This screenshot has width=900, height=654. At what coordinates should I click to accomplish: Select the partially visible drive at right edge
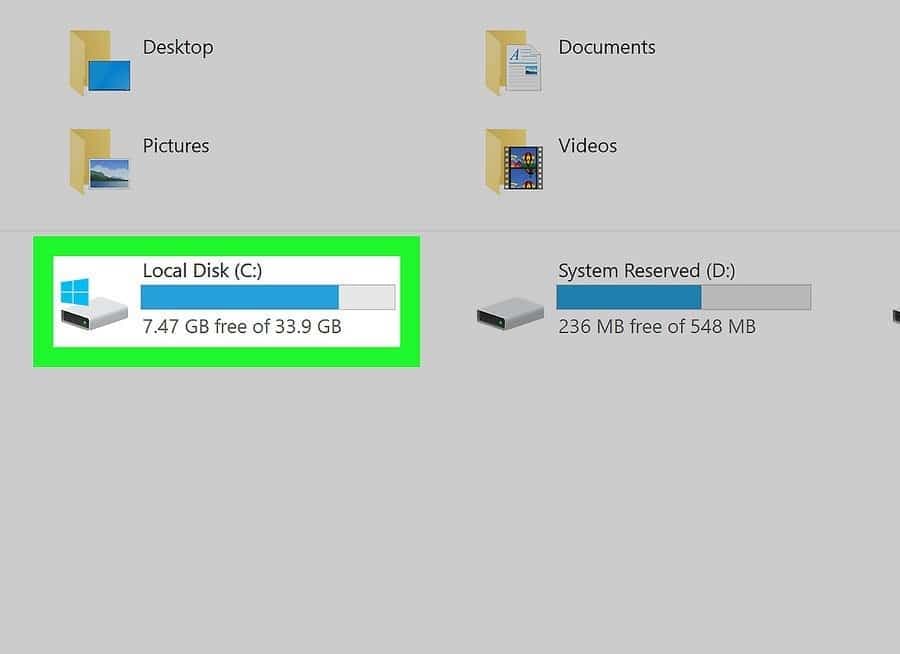point(895,316)
